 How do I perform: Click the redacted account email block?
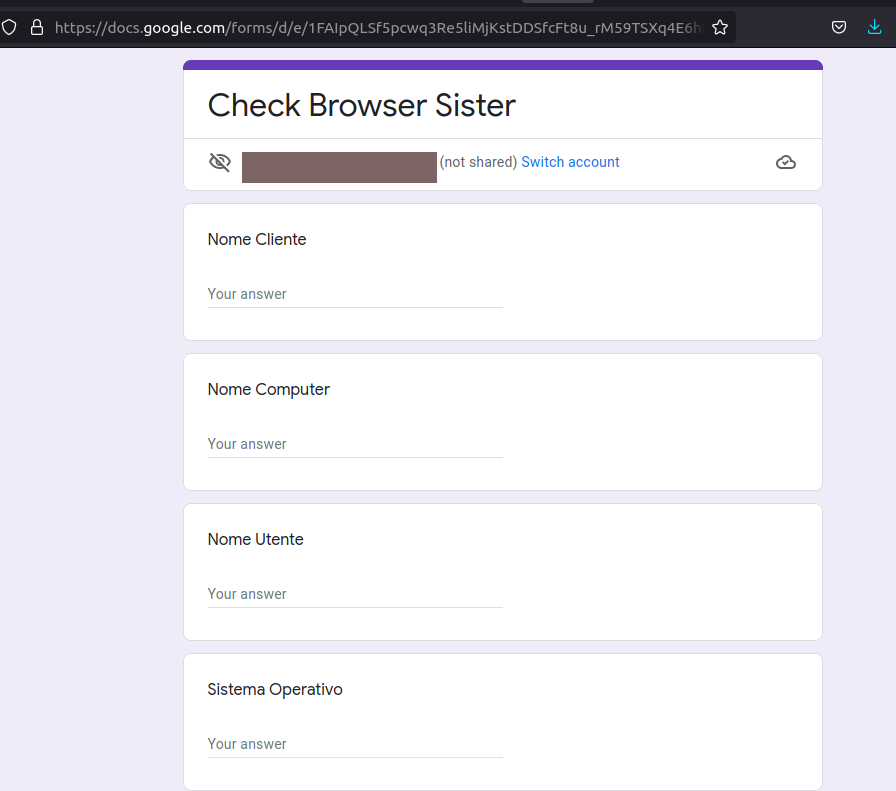[x=339, y=167]
